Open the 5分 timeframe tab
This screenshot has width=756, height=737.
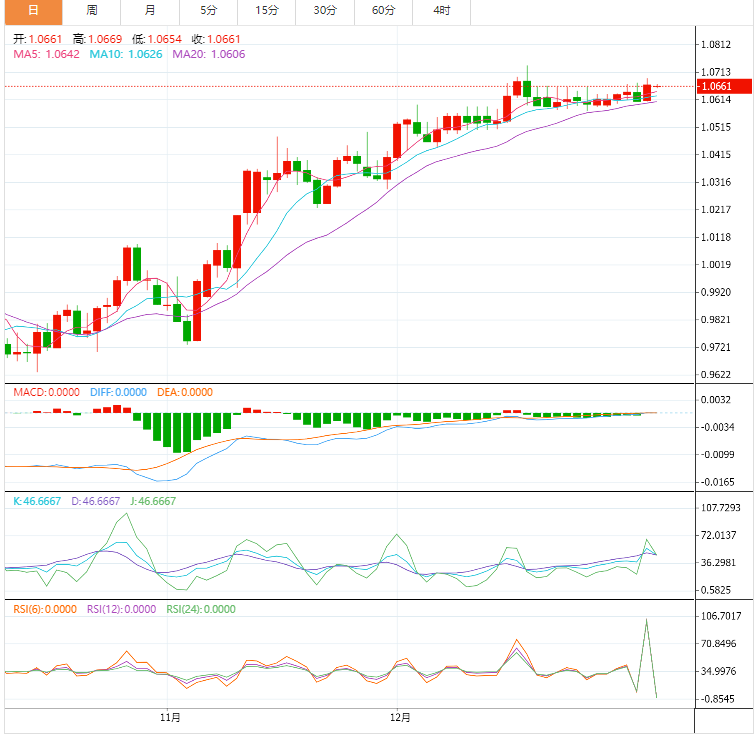[208, 11]
